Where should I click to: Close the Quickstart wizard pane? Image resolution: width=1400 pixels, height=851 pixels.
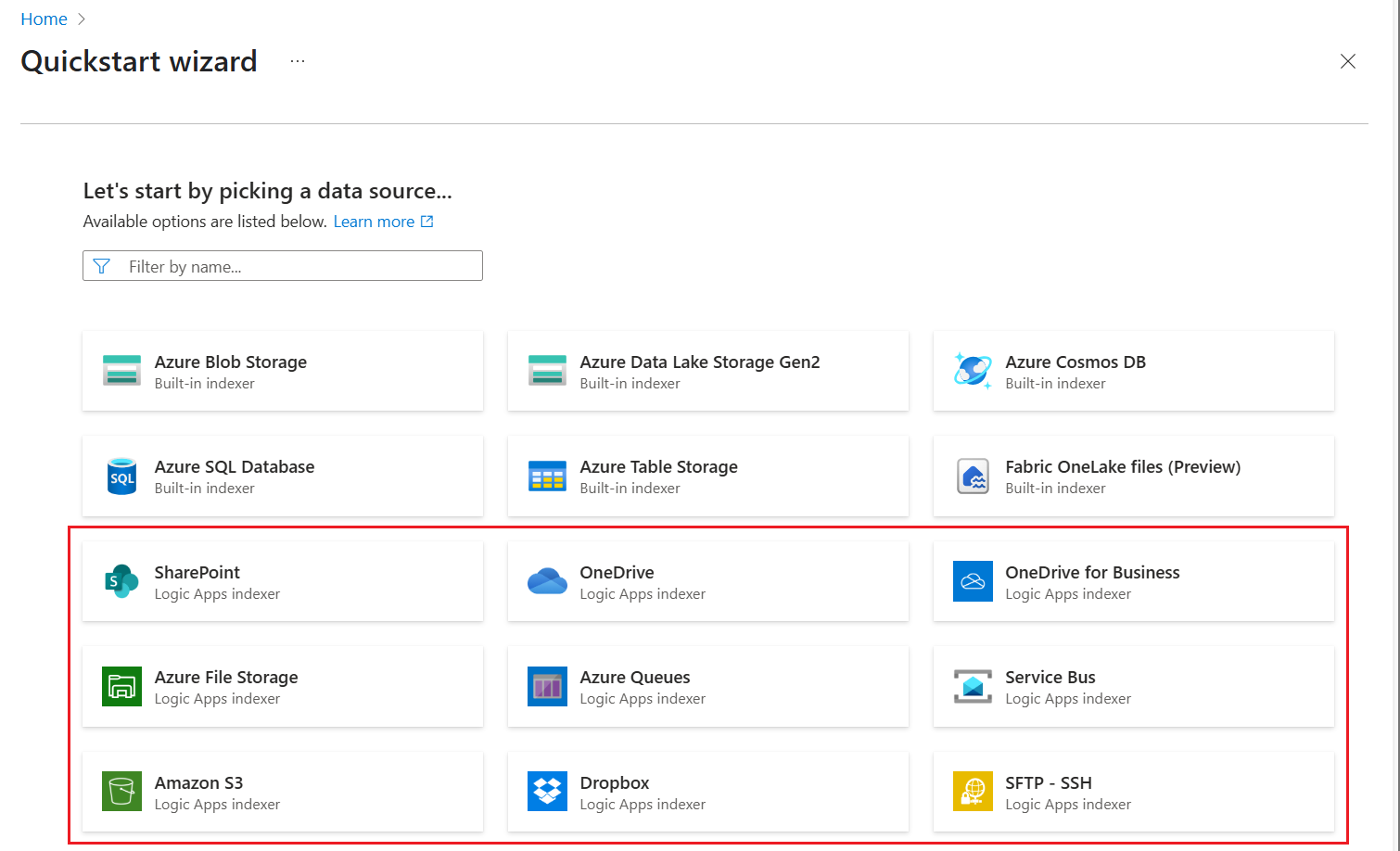(x=1348, y=61)
